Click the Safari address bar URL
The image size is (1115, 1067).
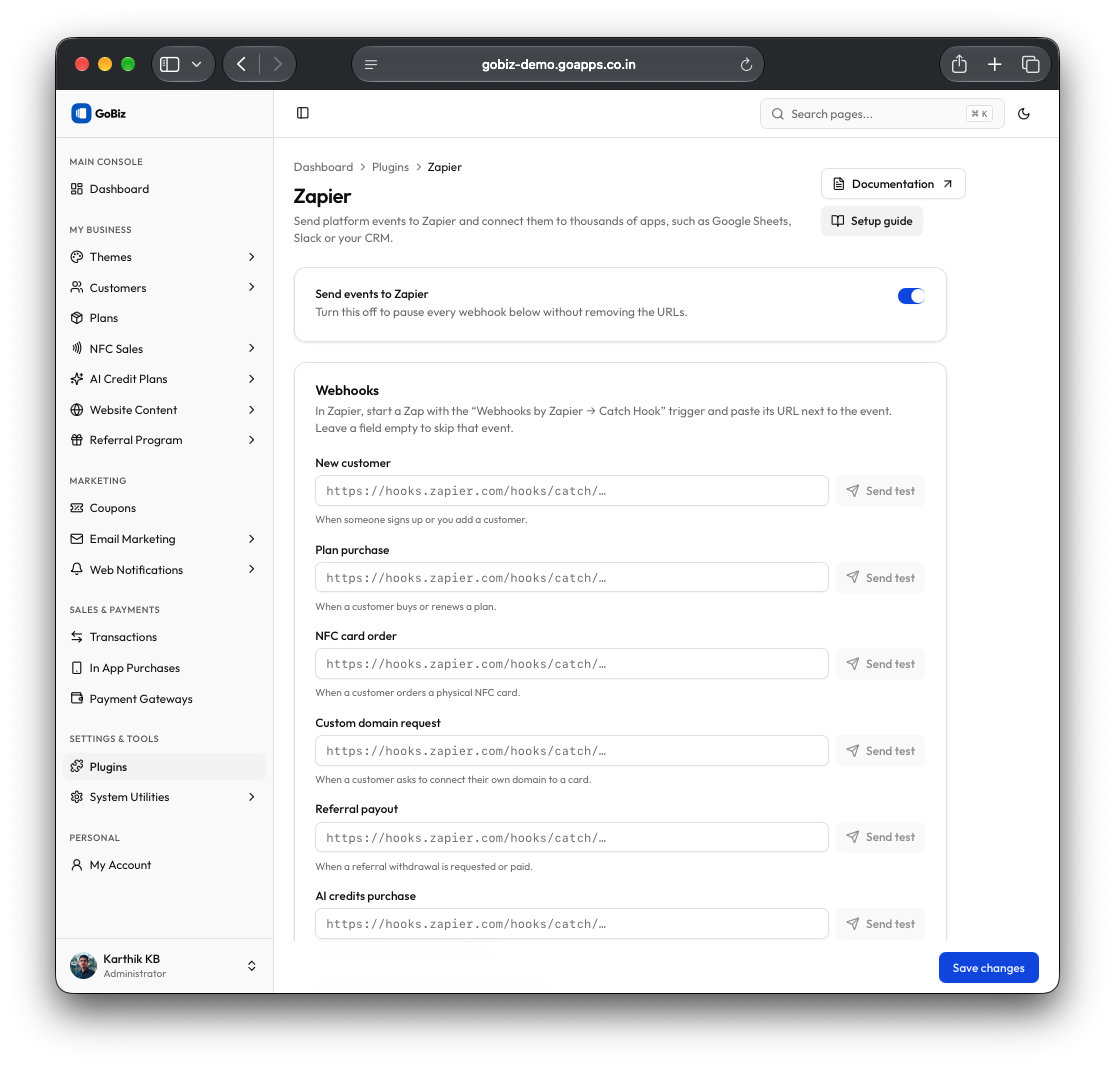click(558, 65)
